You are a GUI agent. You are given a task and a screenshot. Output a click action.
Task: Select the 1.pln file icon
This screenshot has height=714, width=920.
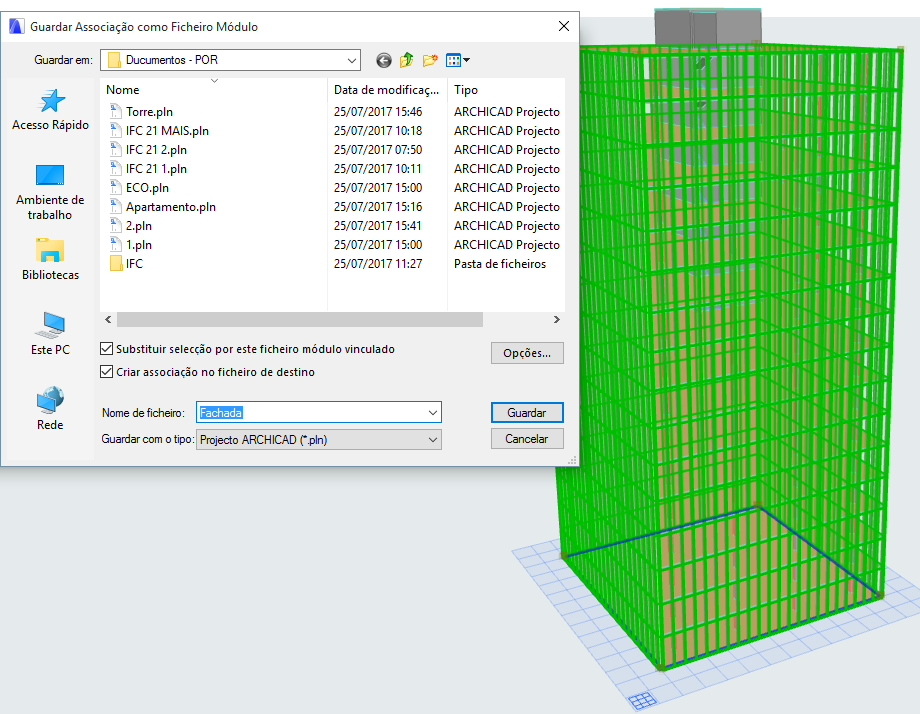[116, 245]
